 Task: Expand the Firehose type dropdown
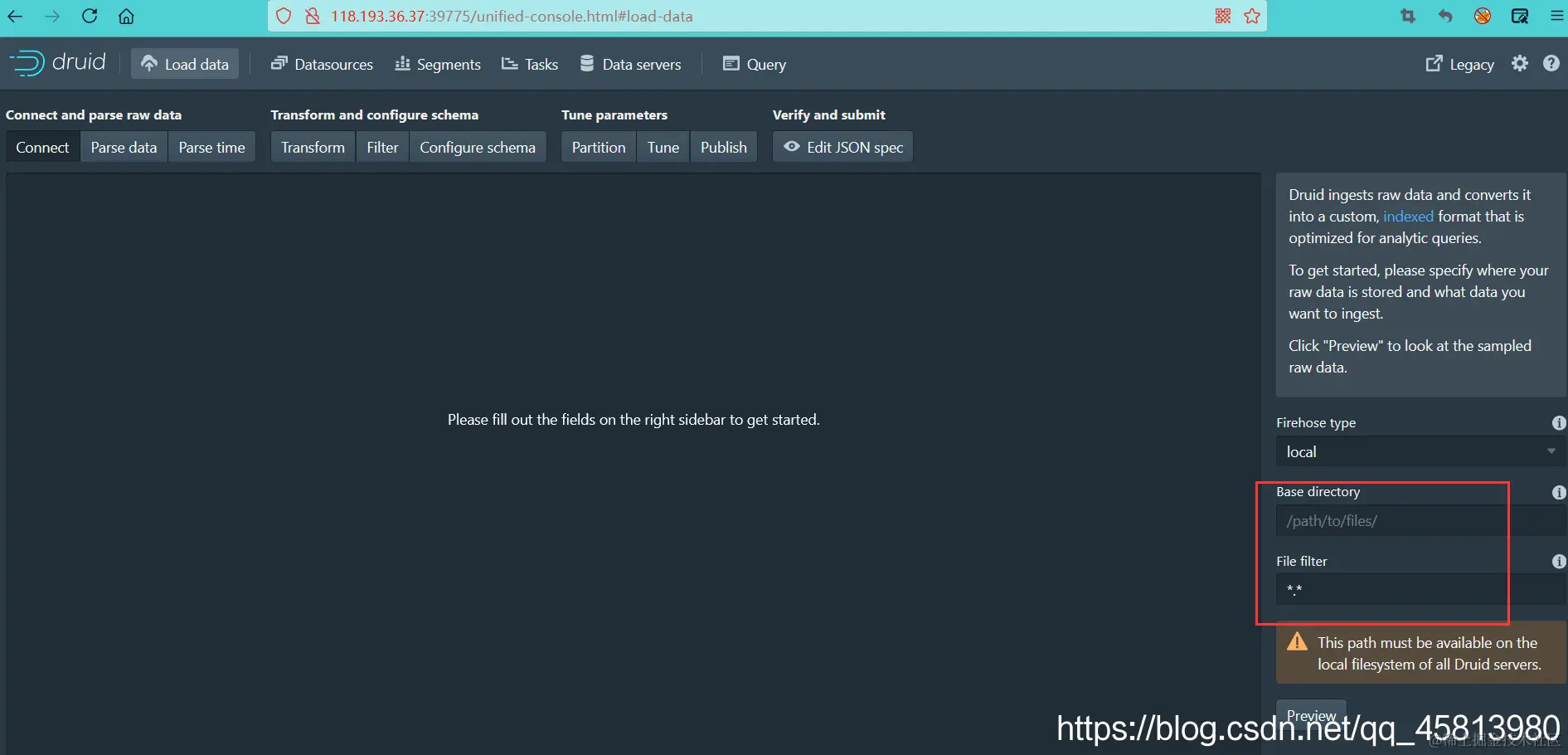pos(1420,451)
